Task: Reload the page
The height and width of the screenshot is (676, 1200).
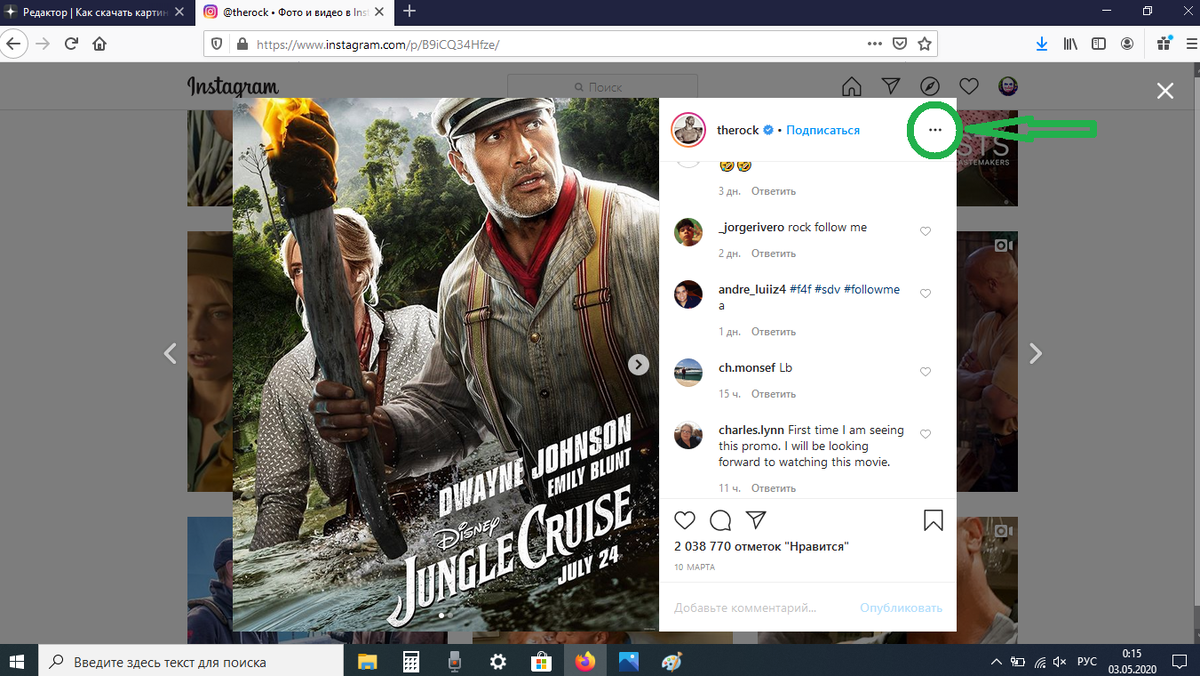Action: point(71,44)
